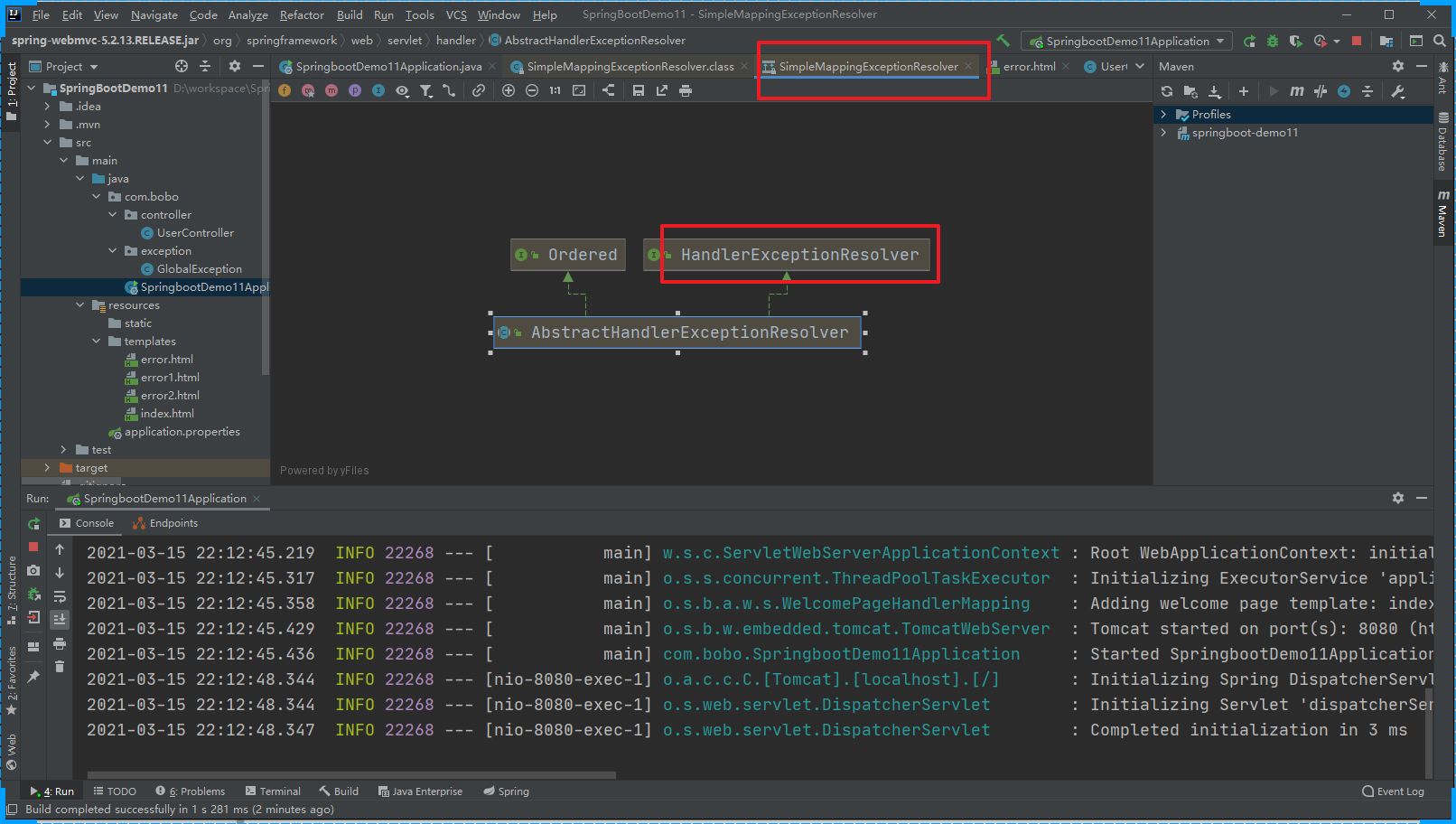Toggle Properties visibility in diagram toolbar
The width and height of the screenshot is (1456, 824).
355,90
